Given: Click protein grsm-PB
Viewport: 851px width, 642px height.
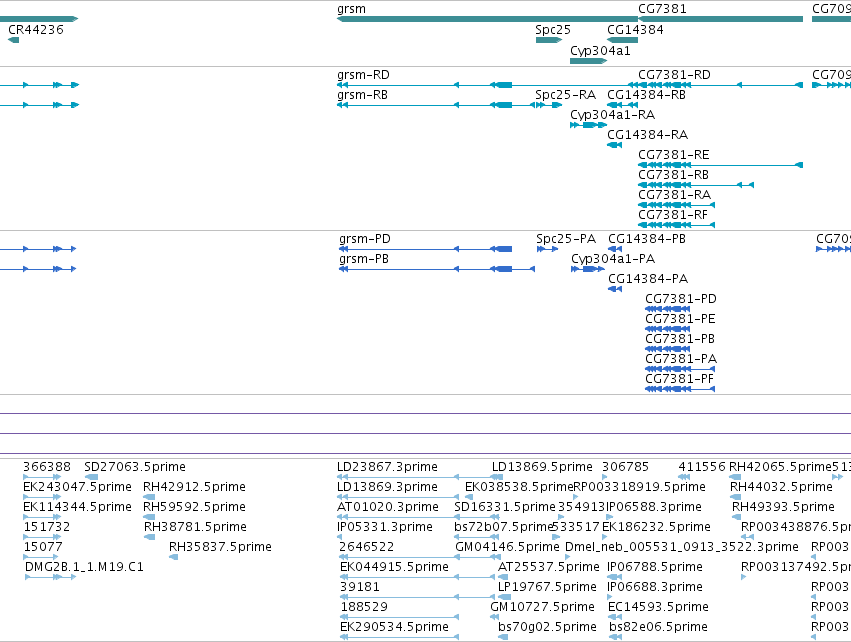Looking at the screenshot, I should click(437, 269).
